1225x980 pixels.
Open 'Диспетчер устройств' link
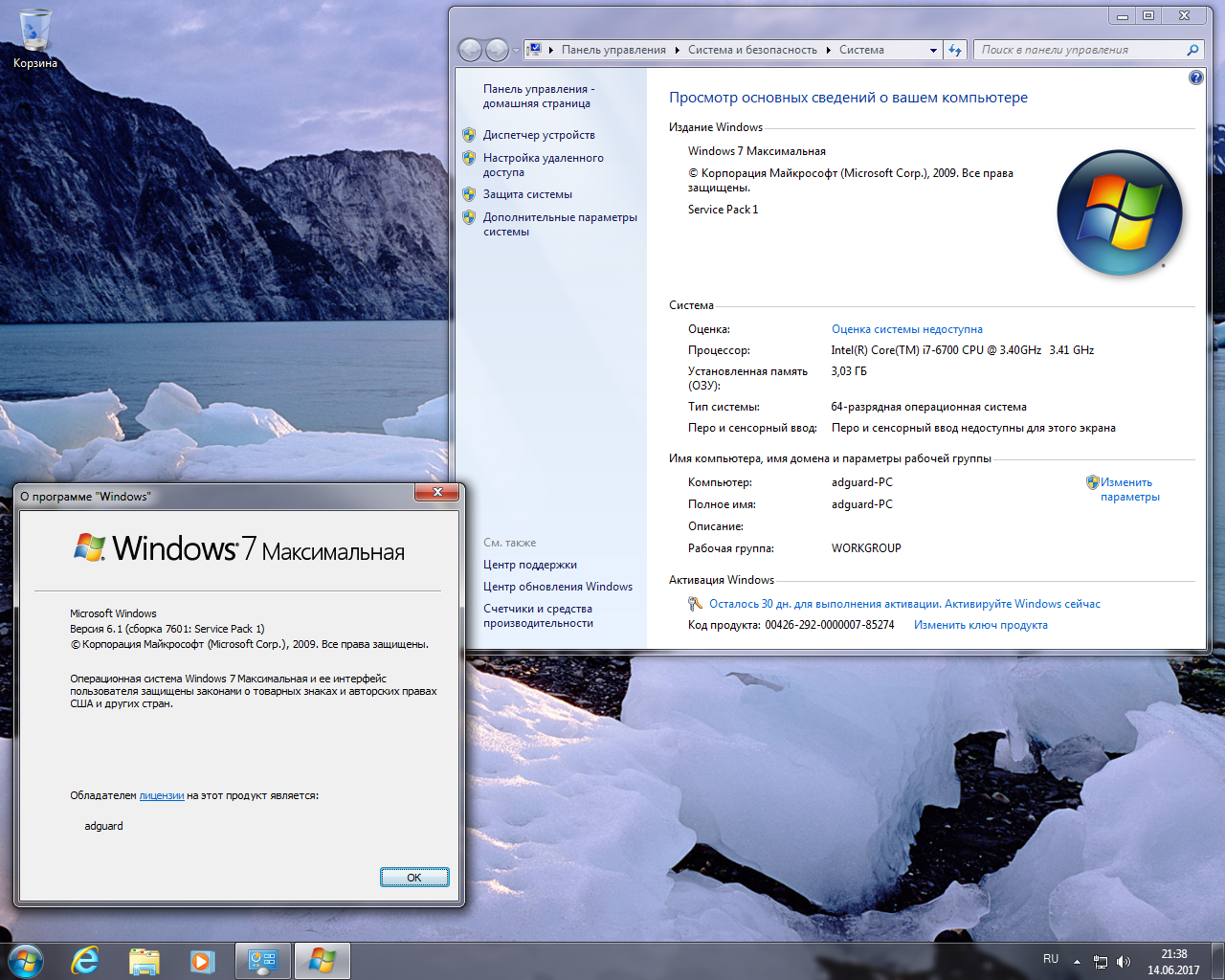click(x=539, y=135)
